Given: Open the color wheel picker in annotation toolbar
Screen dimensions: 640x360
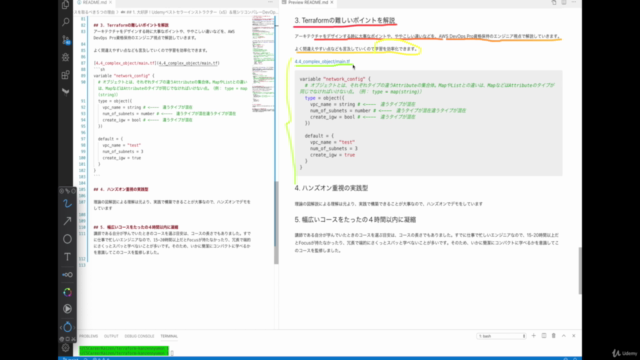Looking at the screenshot, I should click(x=67, y=292).
